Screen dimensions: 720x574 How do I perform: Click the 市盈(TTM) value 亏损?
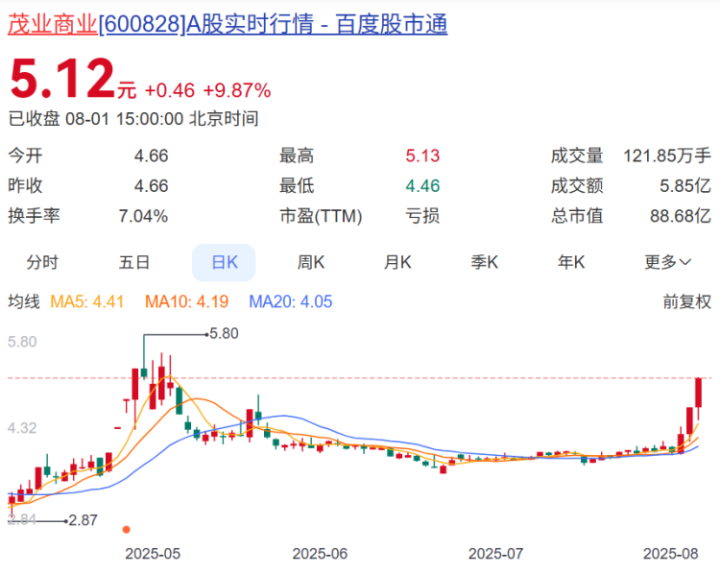coord(422,216)
